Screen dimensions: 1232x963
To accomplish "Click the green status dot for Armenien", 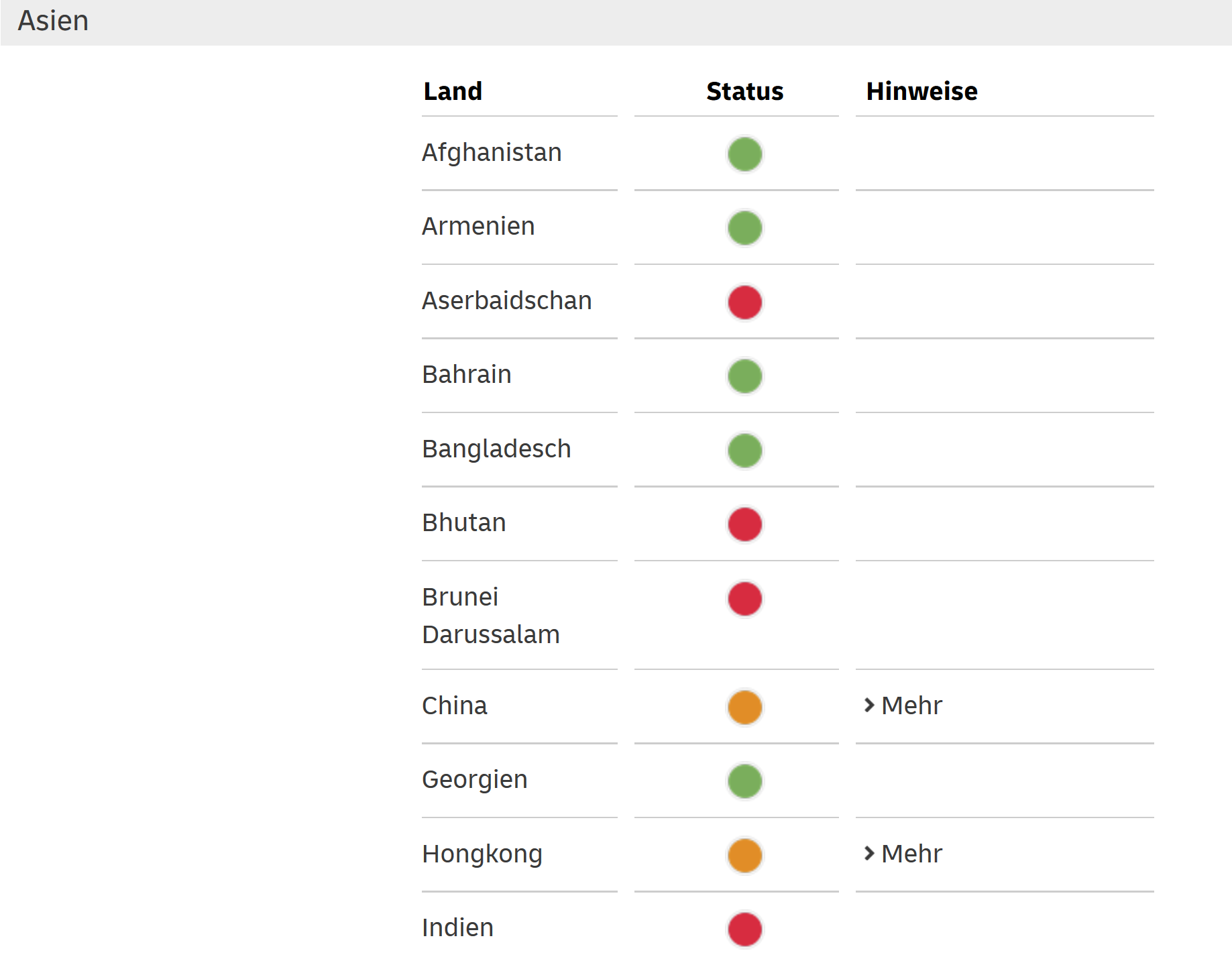I will tap(744, 228).
